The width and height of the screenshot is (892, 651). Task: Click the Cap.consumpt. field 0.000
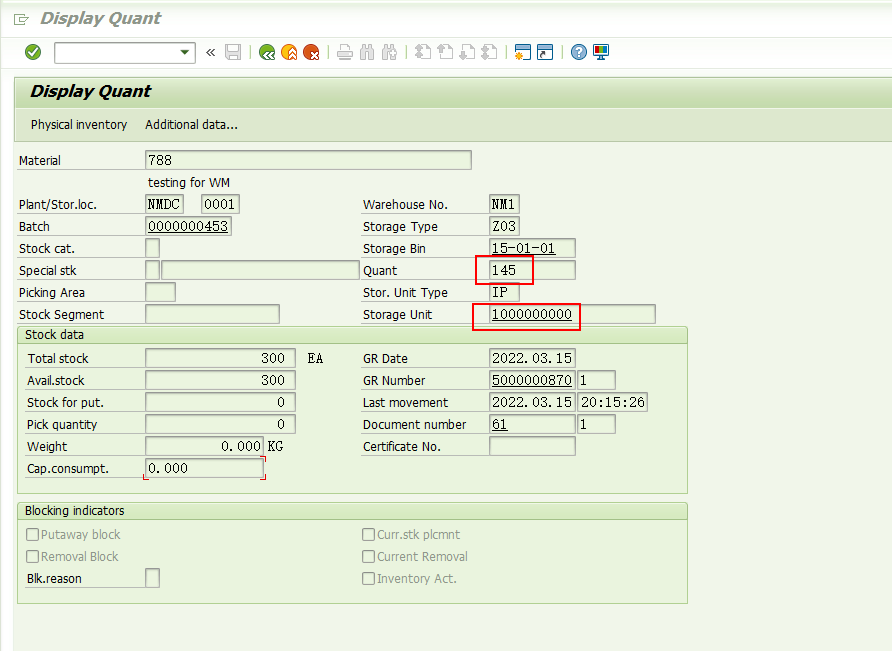tap(204, 468)
